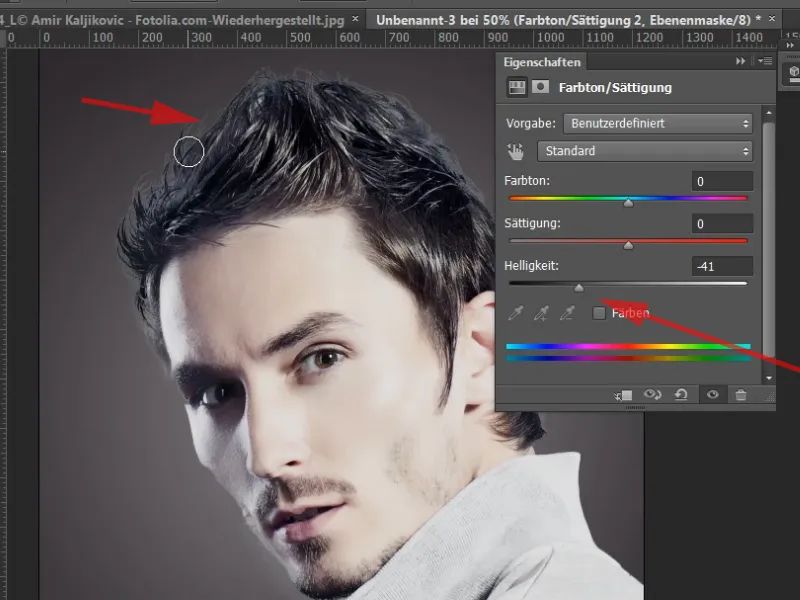Click the lower color spectrum bar
800x600 pixels.
(x=628, y=359)
